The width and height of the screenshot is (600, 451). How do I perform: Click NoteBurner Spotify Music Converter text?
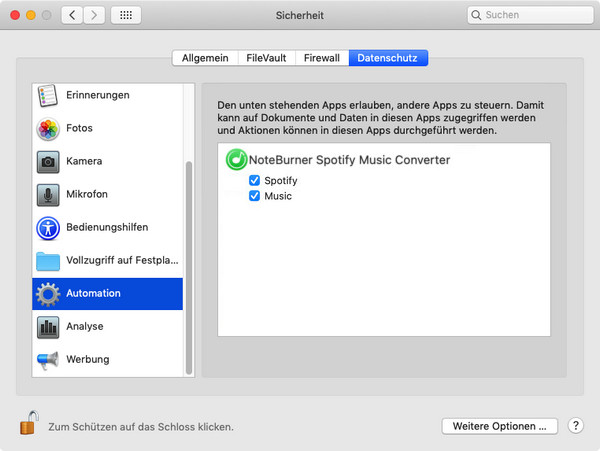tap(349, 160)
